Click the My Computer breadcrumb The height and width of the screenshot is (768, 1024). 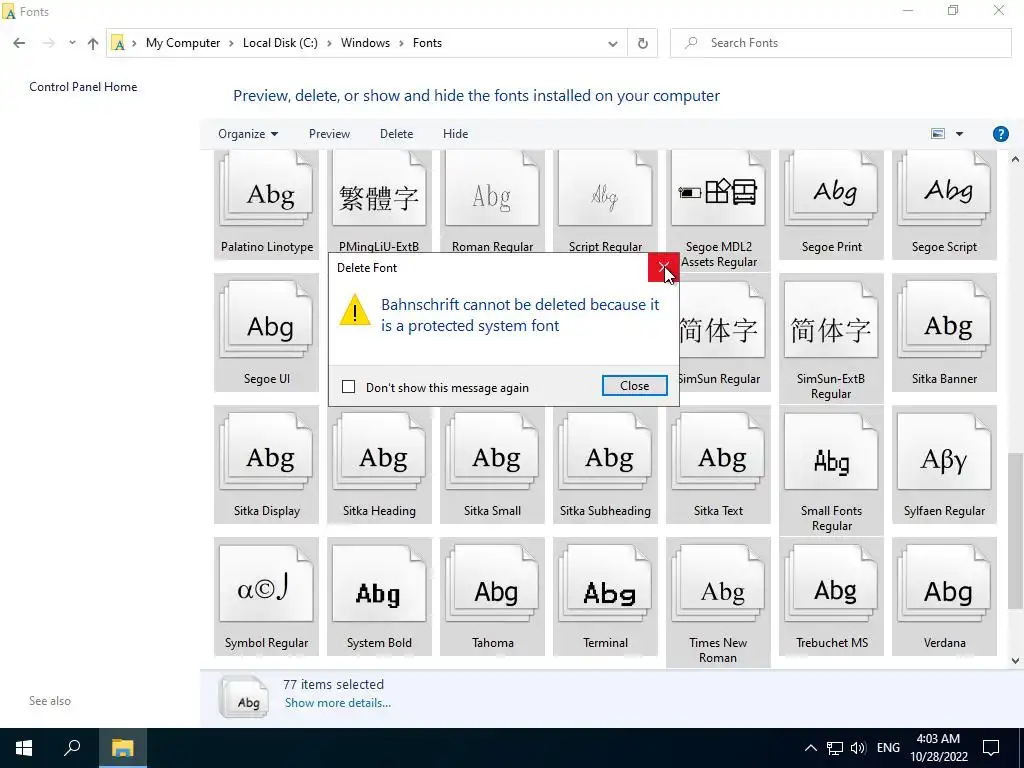tap(183, 43)
